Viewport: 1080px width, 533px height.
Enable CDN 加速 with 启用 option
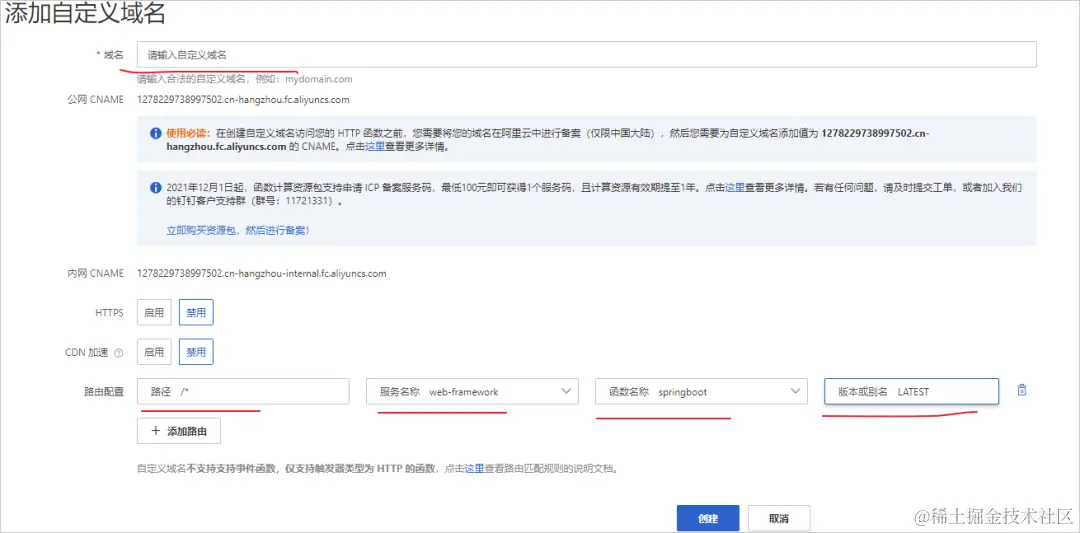point(154,352)
